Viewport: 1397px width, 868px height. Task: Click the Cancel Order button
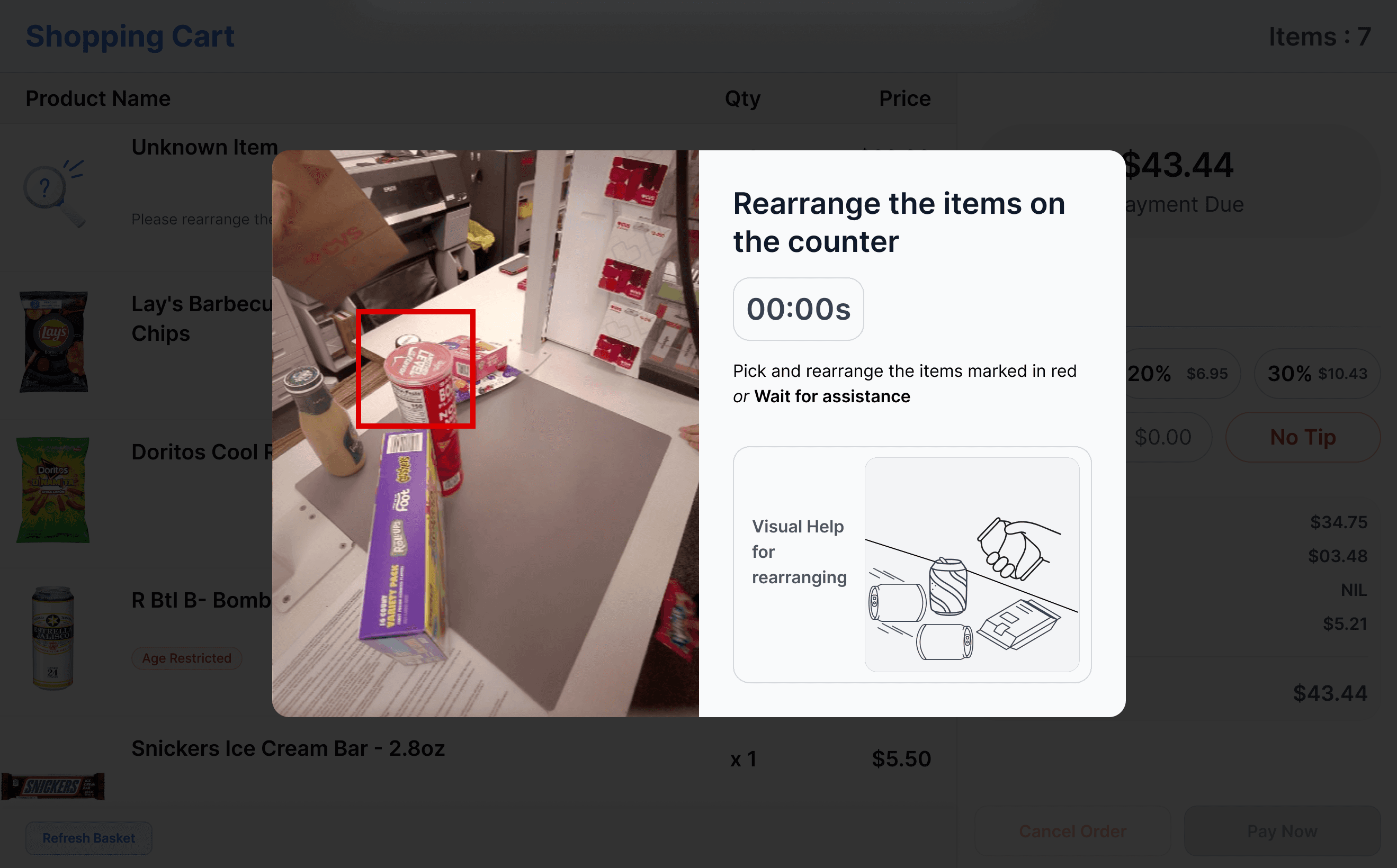1072,831
